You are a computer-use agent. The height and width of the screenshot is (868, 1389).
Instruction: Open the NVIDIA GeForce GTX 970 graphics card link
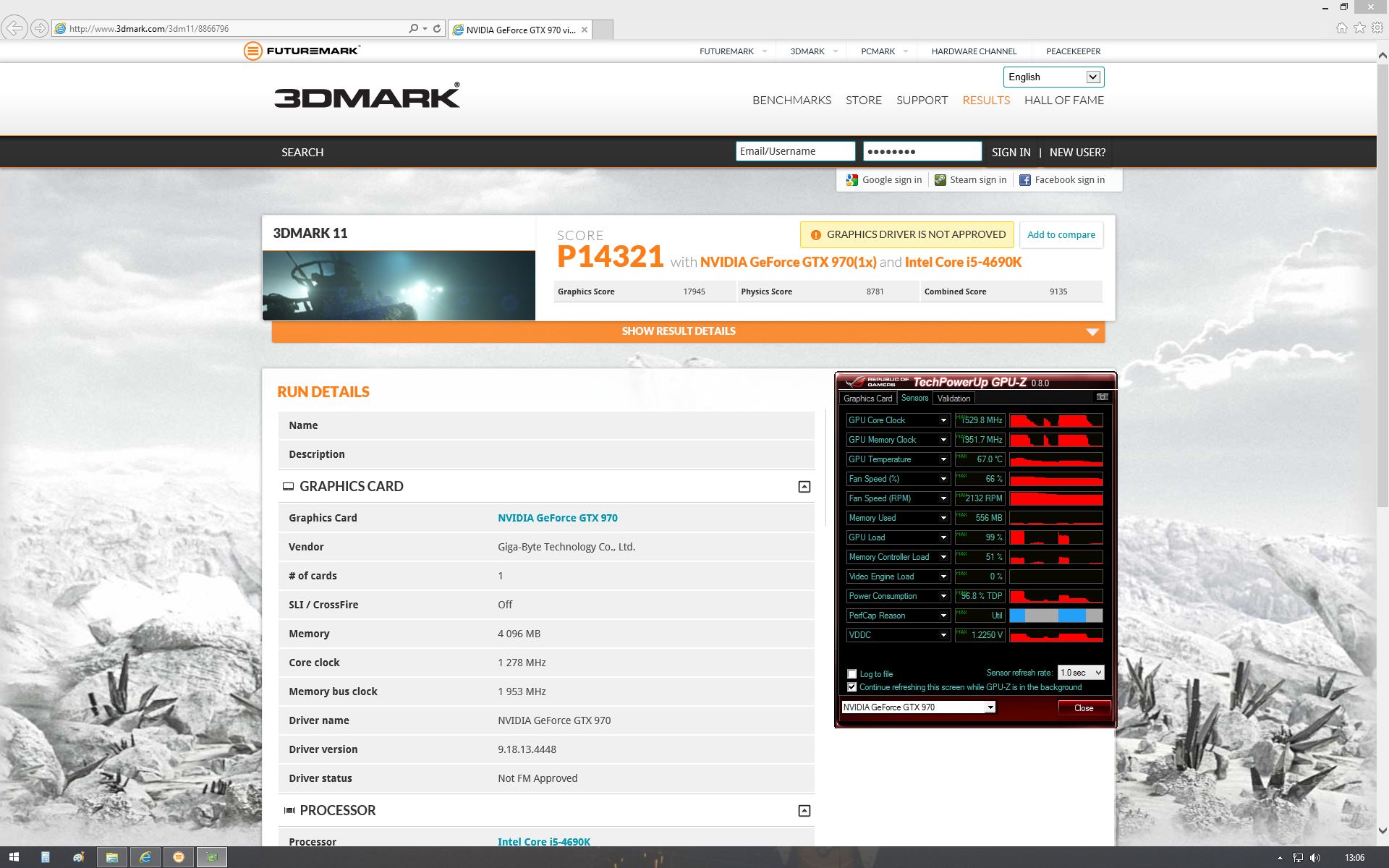tap(558, 518)
